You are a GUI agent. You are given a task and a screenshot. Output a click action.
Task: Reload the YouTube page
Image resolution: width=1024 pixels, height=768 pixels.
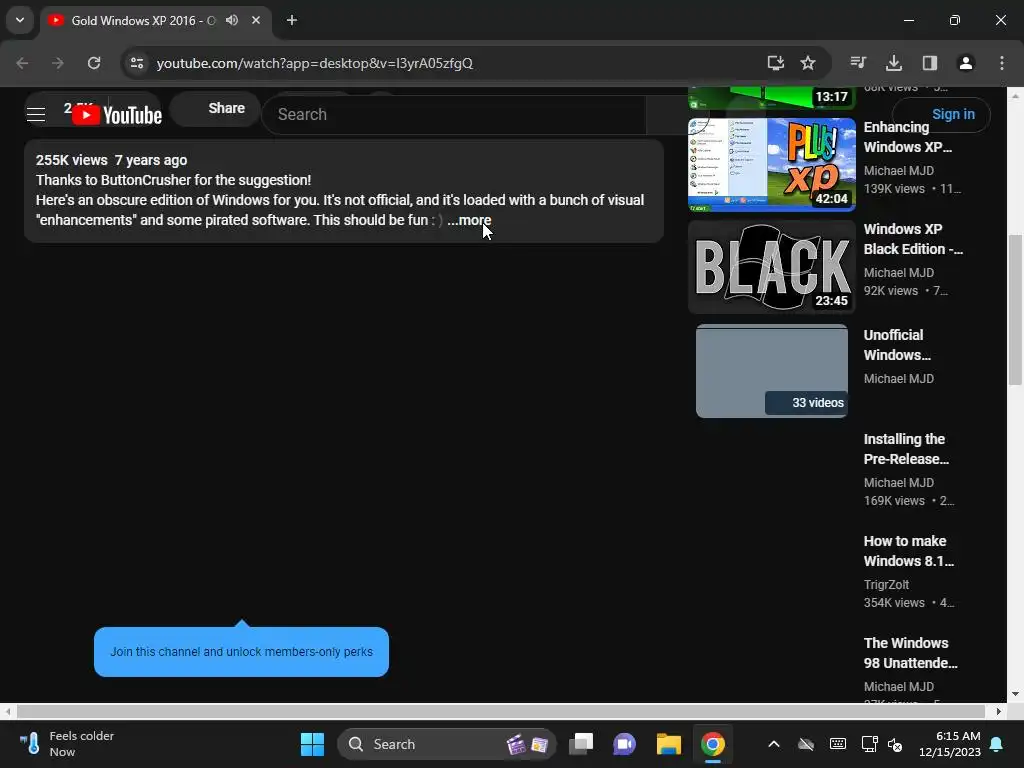point(94,63)
